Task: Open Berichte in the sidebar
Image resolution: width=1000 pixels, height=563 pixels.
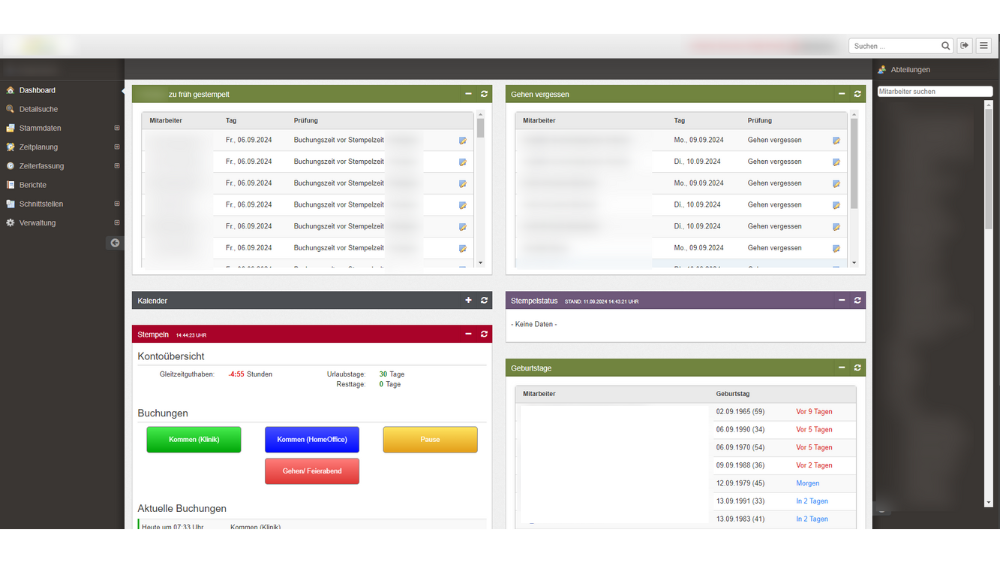Action: (x=33, y=185)
